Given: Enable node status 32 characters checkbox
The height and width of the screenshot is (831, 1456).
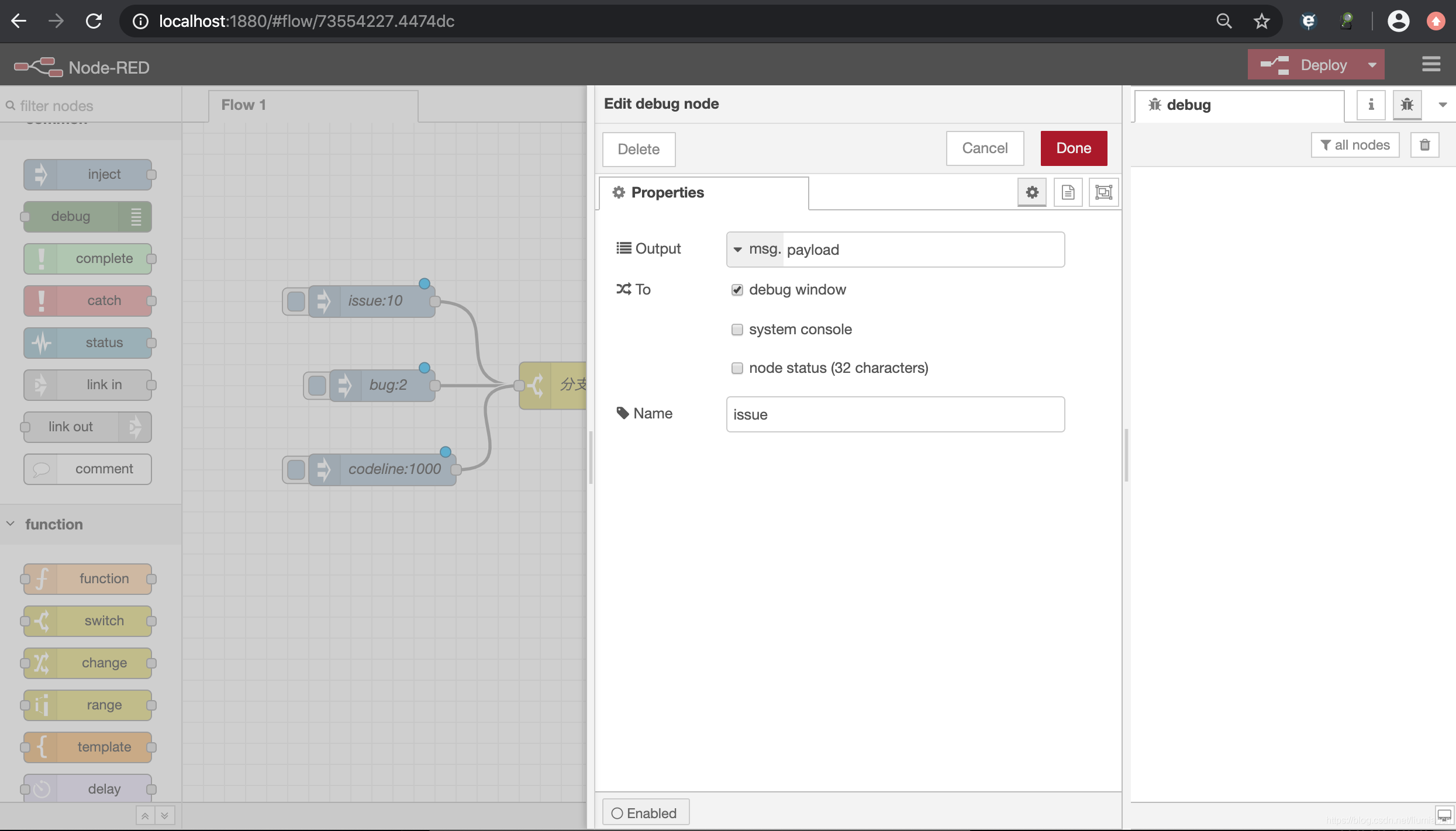Looking at the screenshot, I should click(737, 368).
